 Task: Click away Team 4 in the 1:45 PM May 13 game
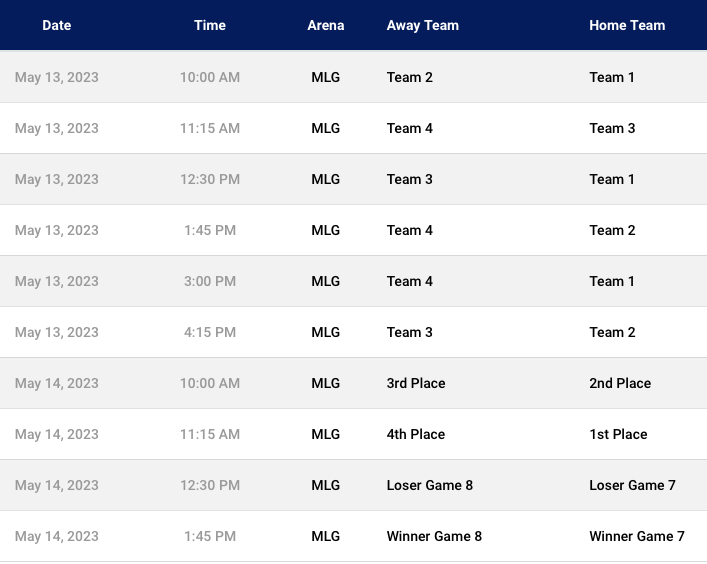tap(409, 230)
